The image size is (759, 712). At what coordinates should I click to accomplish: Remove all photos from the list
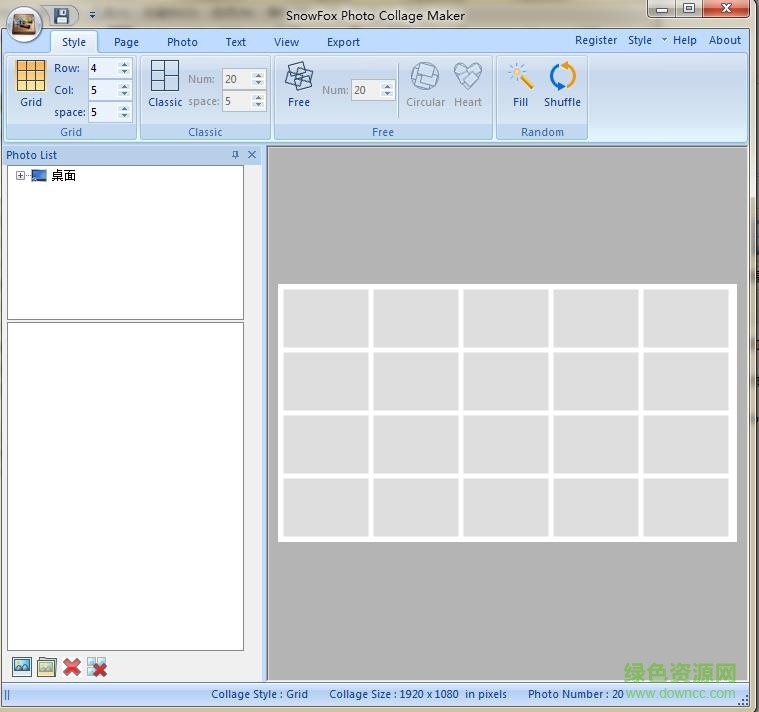97,667
